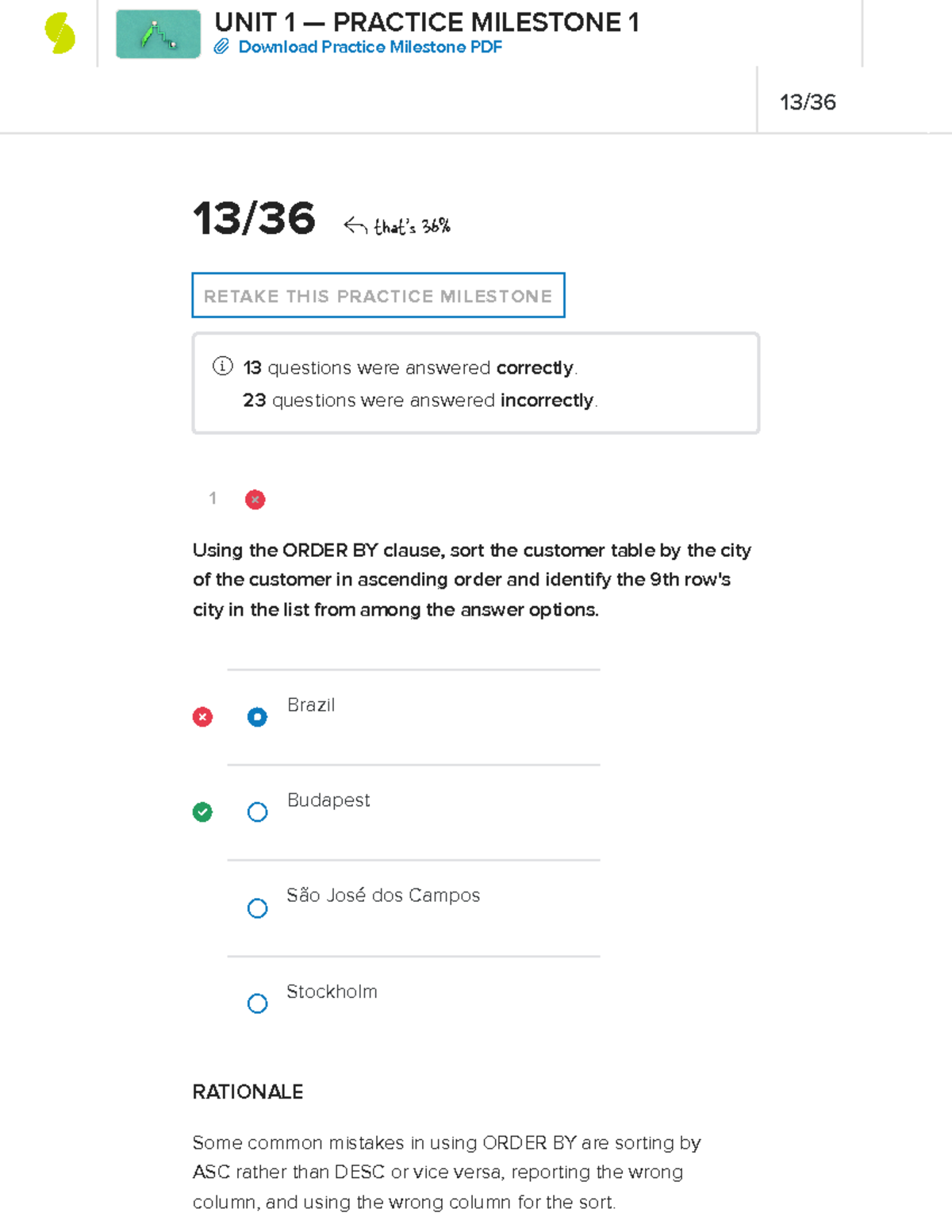The height and width of the screenshot is (1232, 952).
Task: Click the red X marker beside Brazil
Action: (202, 717)
